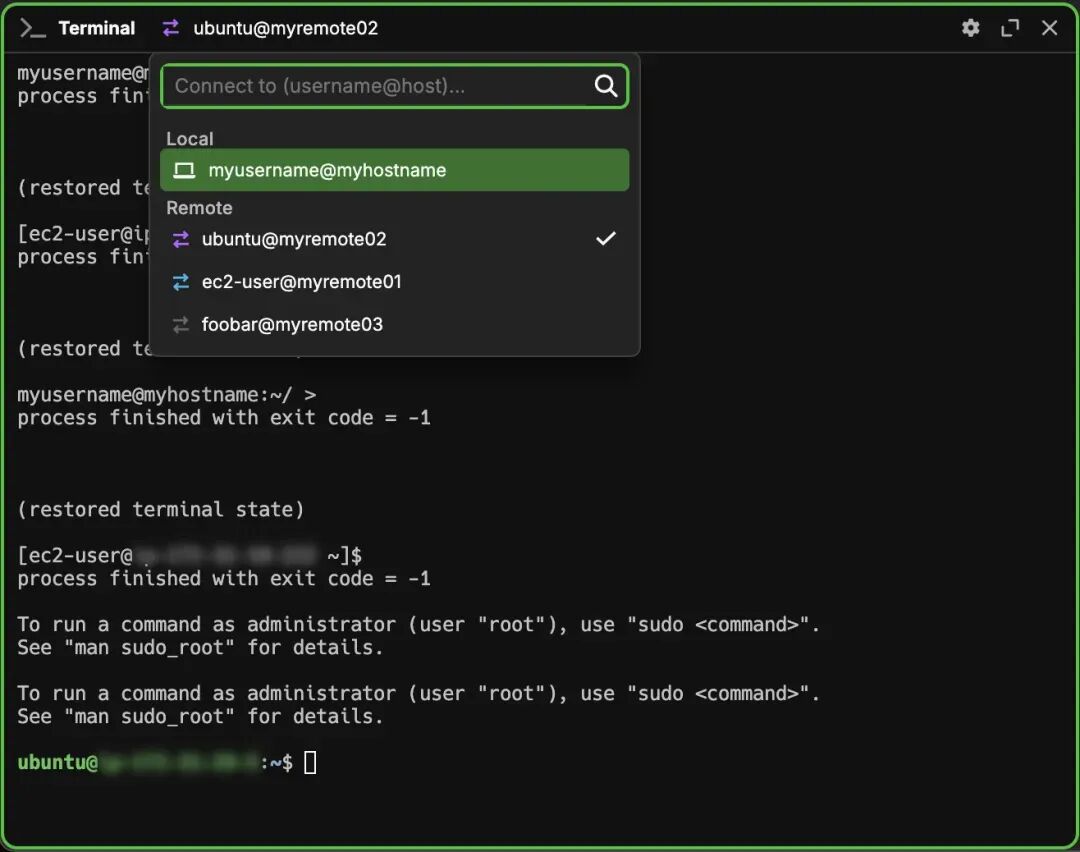
Task: Connect to foobar@myremote03
Action: click(394, 324)
